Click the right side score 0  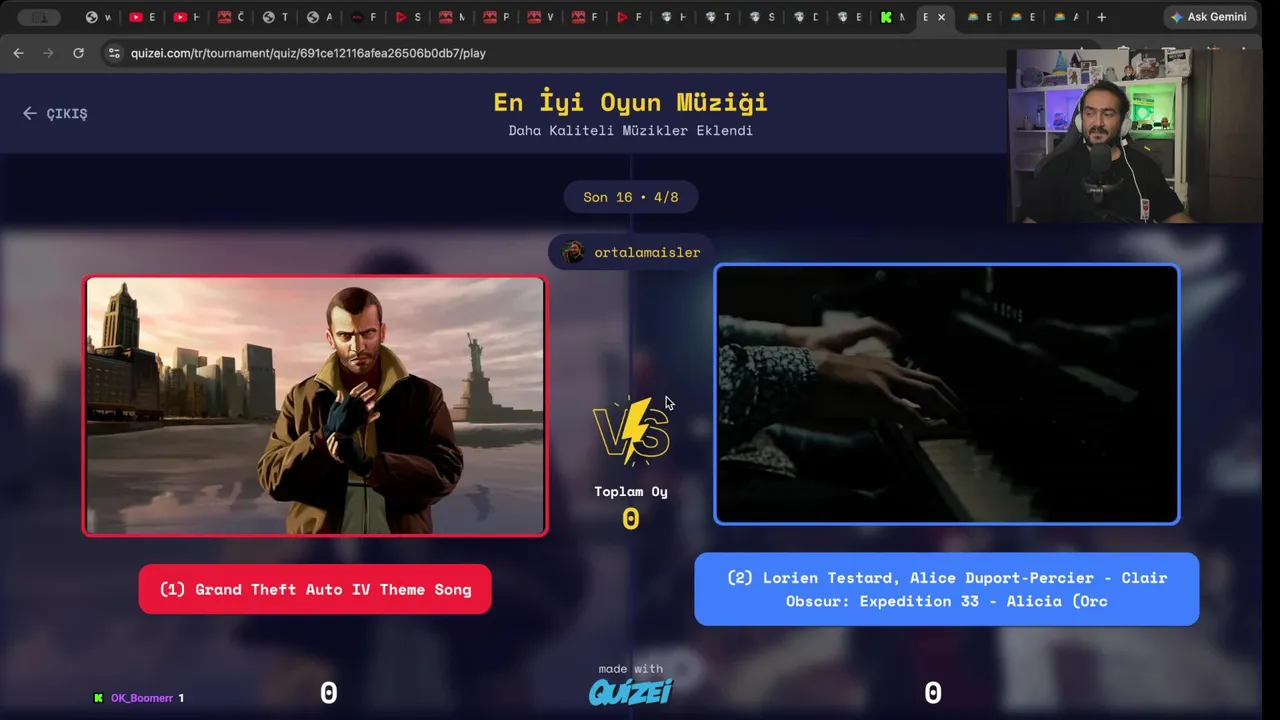(932, 693)
